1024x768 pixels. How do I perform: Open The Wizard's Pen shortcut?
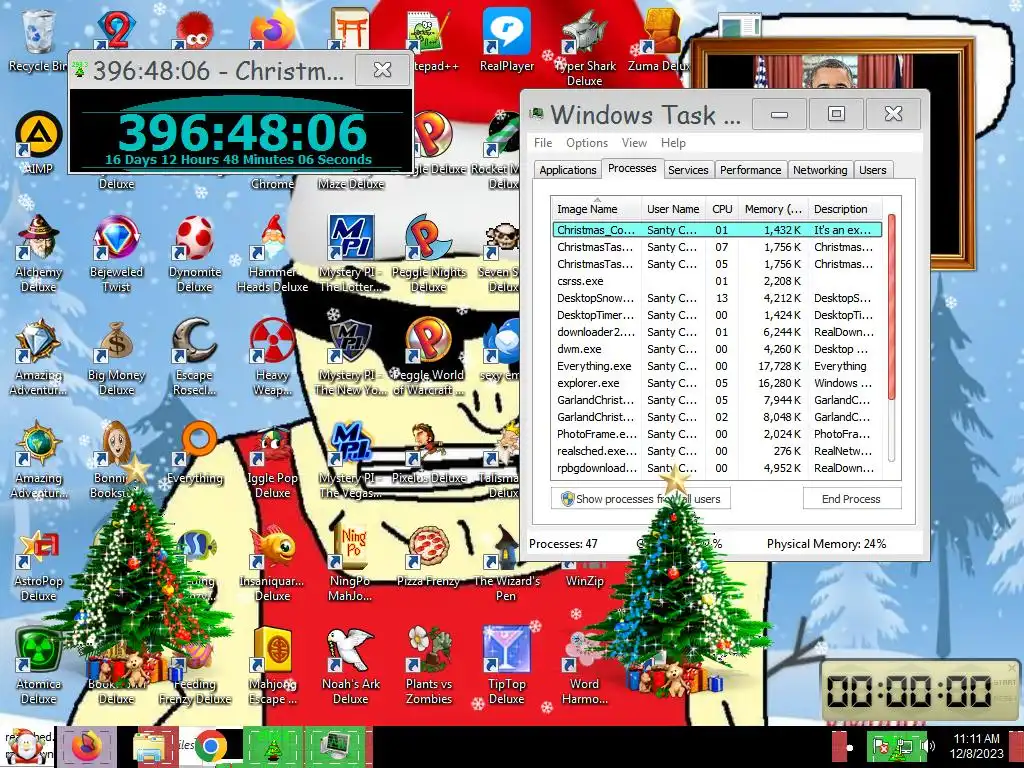pyautogui.click(x=507, y=563)
